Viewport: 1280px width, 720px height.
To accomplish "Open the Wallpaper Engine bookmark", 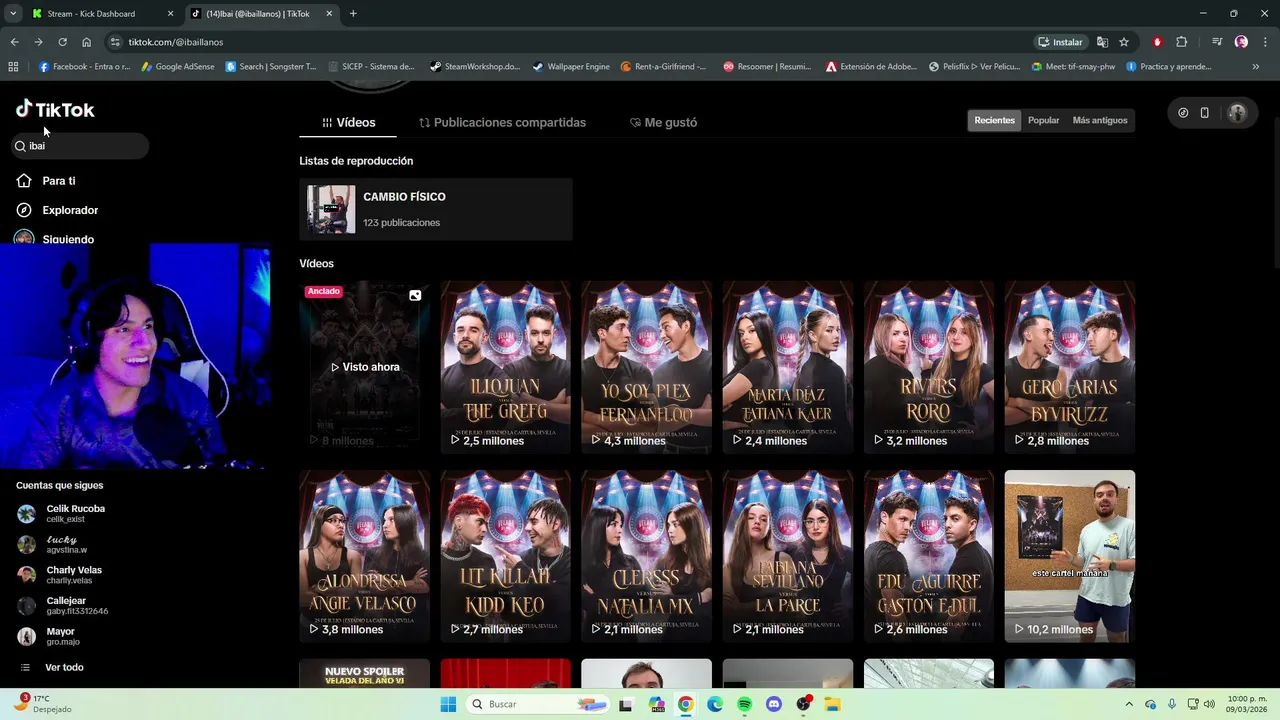I will (571, 67).
